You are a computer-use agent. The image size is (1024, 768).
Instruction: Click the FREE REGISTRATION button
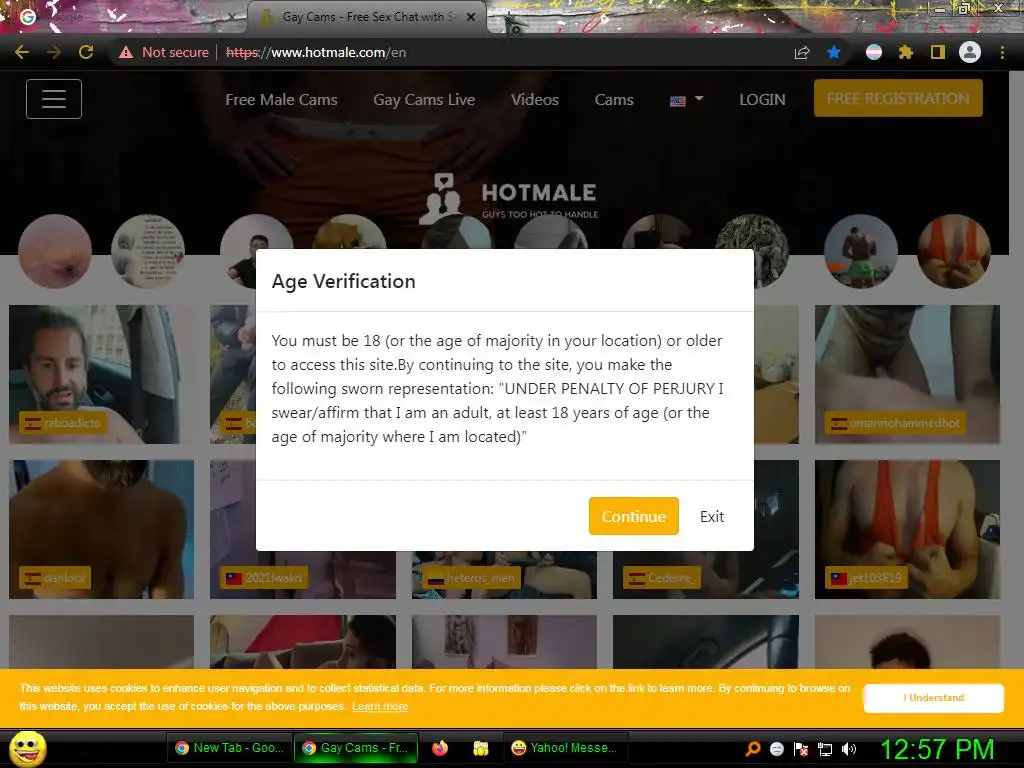(x=898, y=99)
